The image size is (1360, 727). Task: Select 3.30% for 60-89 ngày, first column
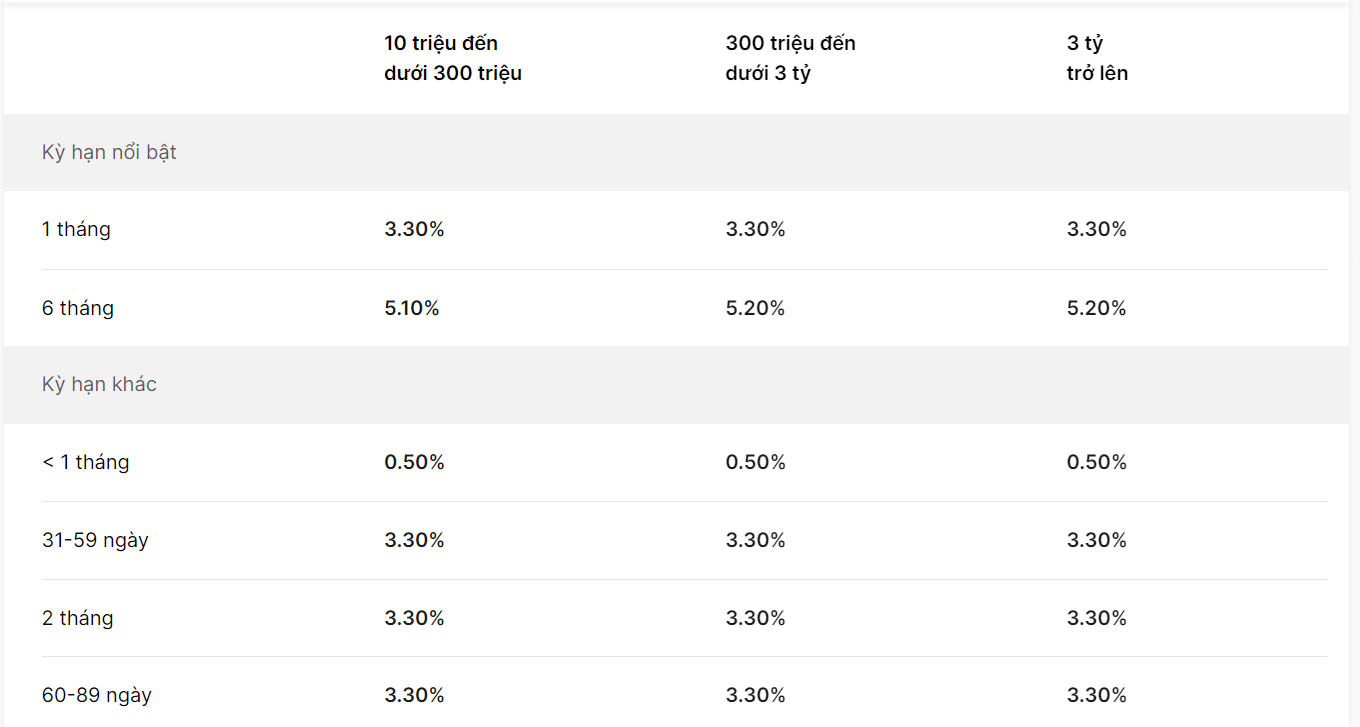(x=414, y=695)
